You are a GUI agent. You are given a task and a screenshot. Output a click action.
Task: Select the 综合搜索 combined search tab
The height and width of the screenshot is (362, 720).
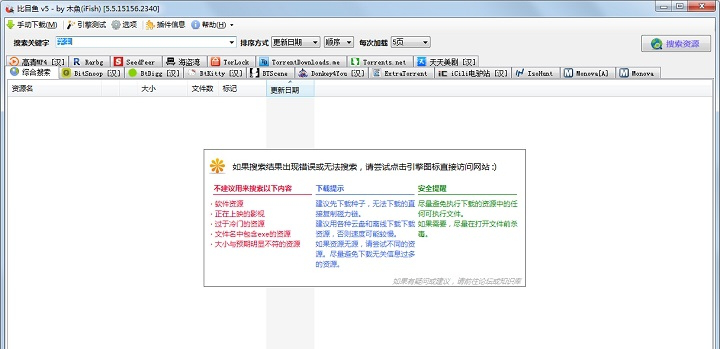32,73
